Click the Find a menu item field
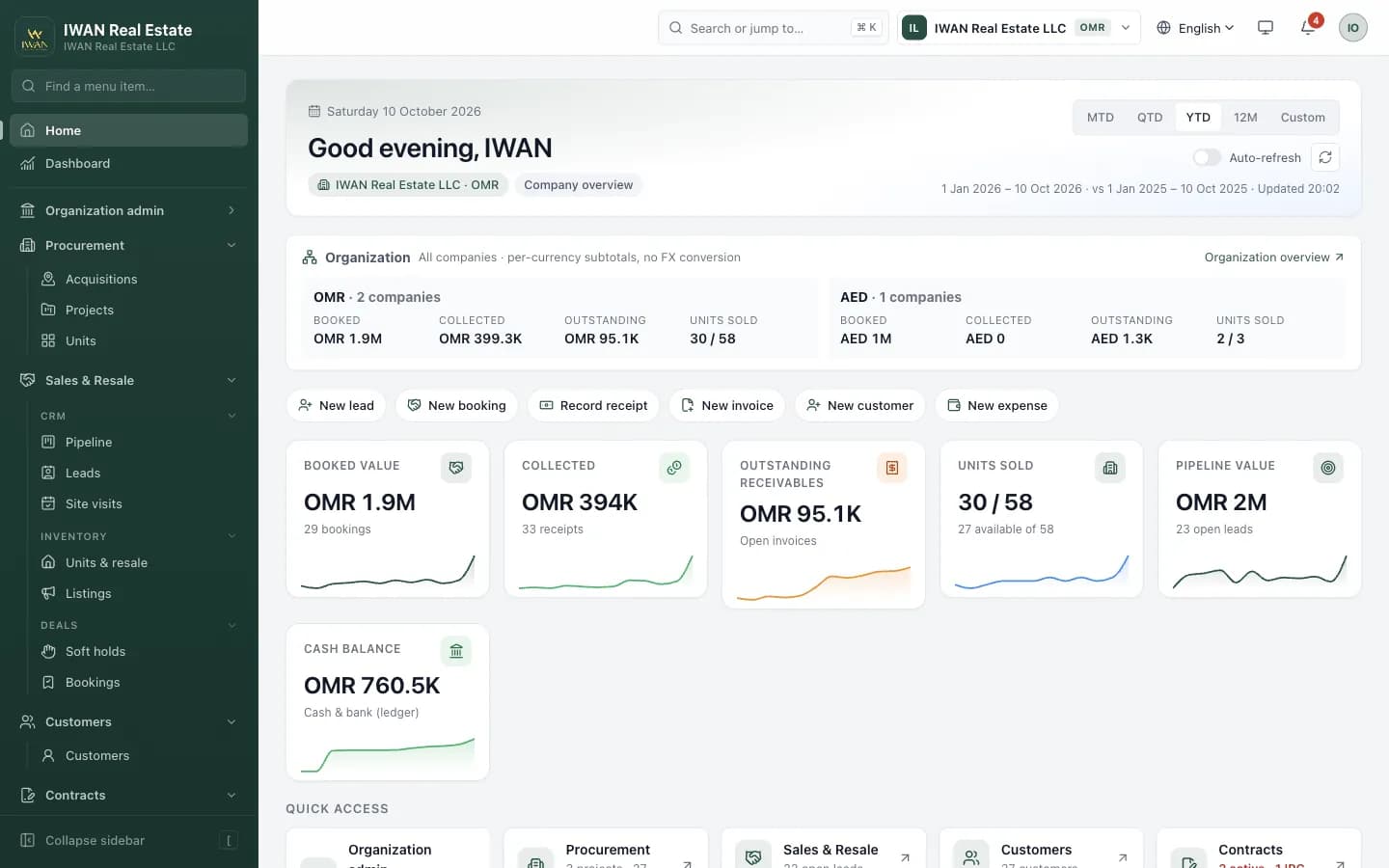The width and height of the screenshot is (1389, 868). tap(128, 86)
